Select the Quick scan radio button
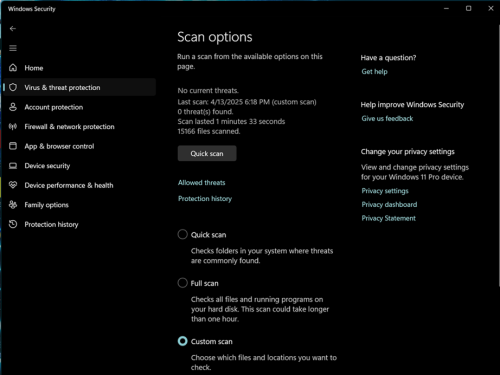This screenshot has width=500, height=375. [x=182, y=234]
